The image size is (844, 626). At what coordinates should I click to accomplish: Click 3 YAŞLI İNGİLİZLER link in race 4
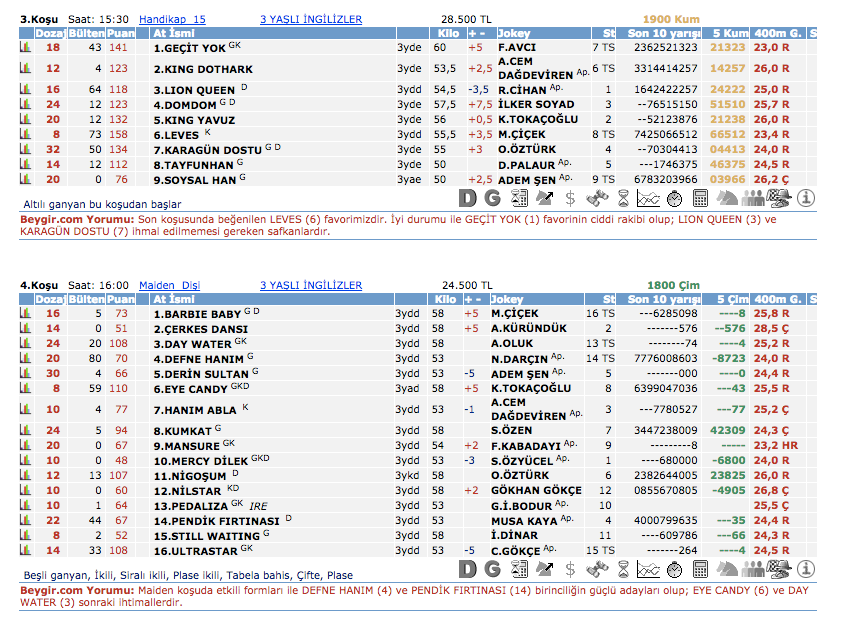point(311,285)
